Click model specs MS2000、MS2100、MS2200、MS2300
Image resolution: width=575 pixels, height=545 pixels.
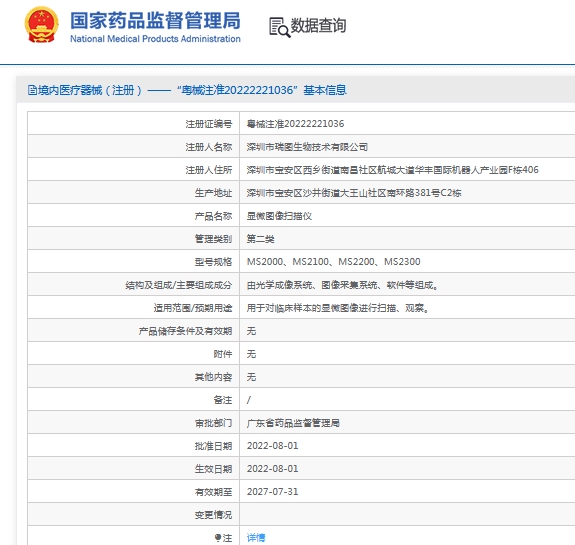coord(333,262)
